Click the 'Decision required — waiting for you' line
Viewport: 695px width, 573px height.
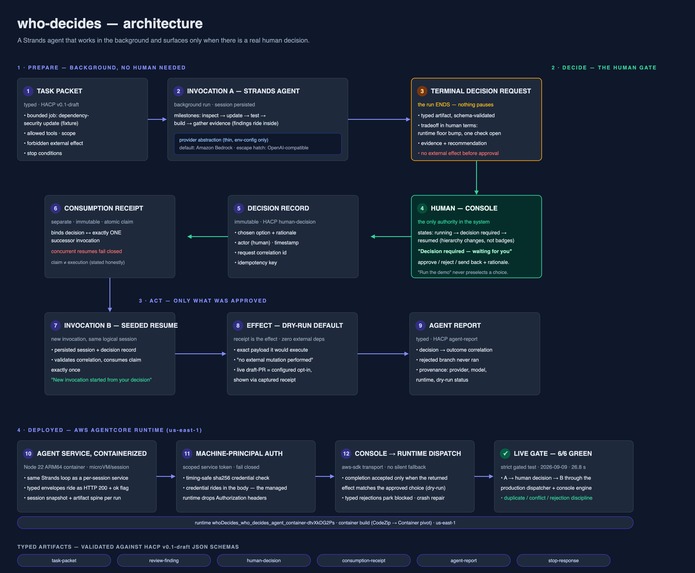pyautogui.click(x=465, y=251)
